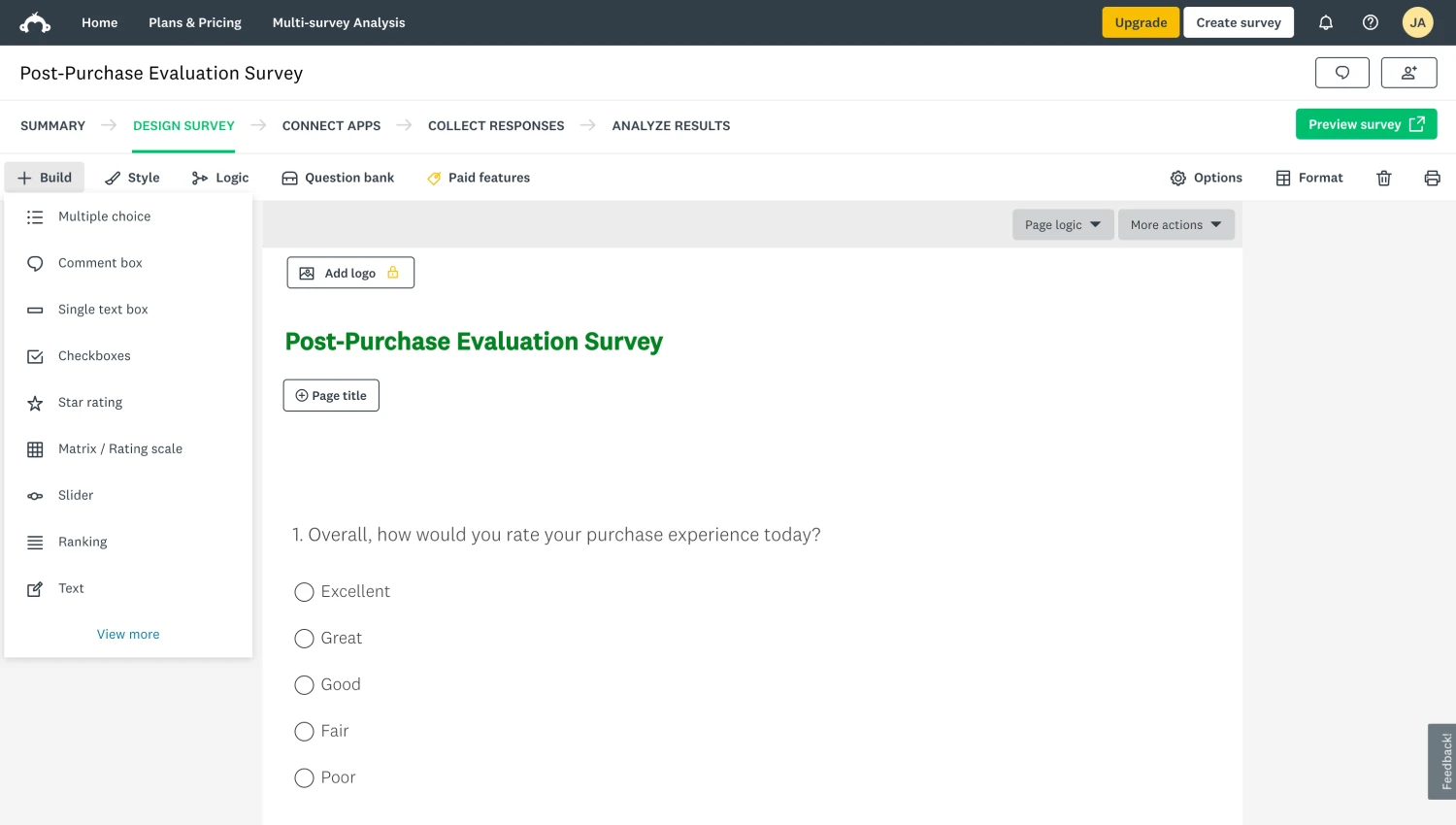Select the Star rating question type

tap(89, 402)
